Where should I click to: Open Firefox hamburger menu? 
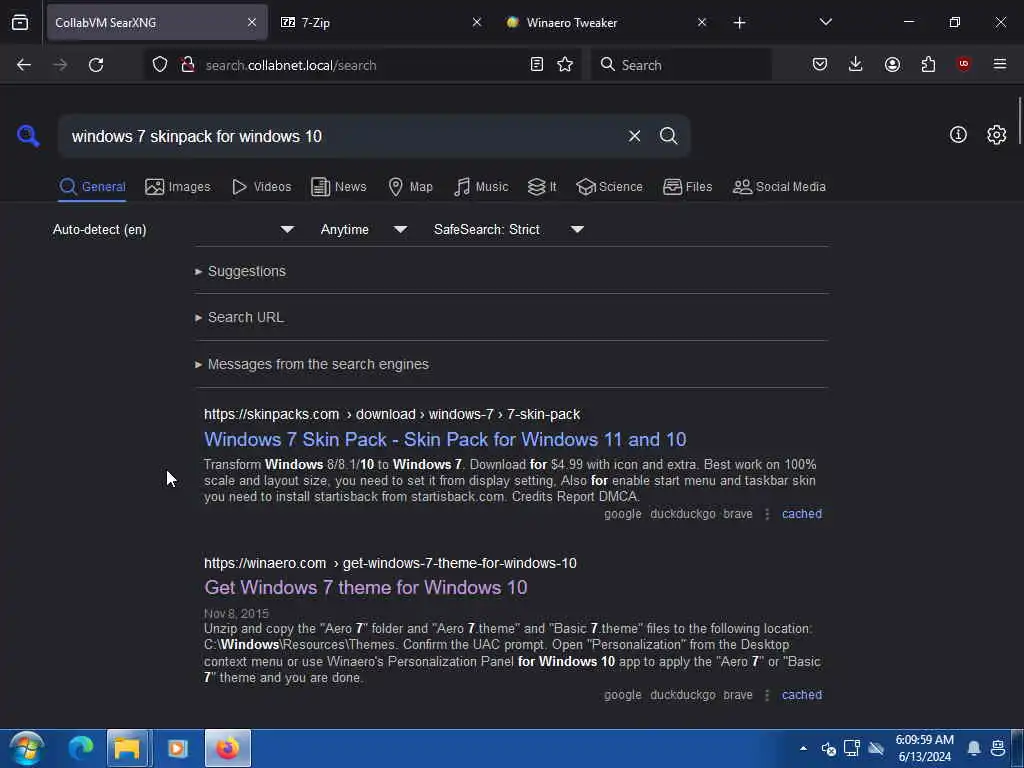(1000, 64)
